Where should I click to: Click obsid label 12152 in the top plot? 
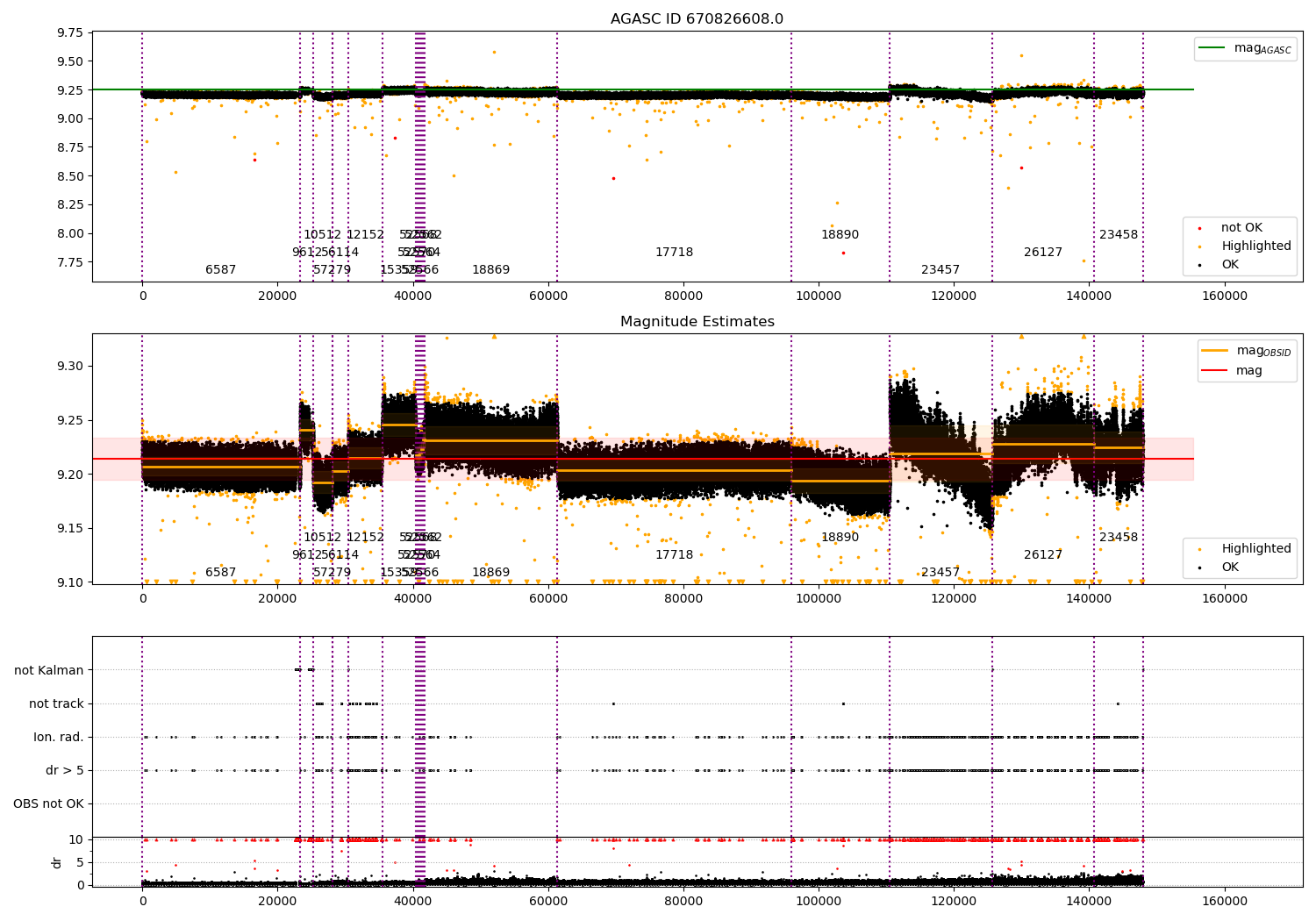point(365,235)
